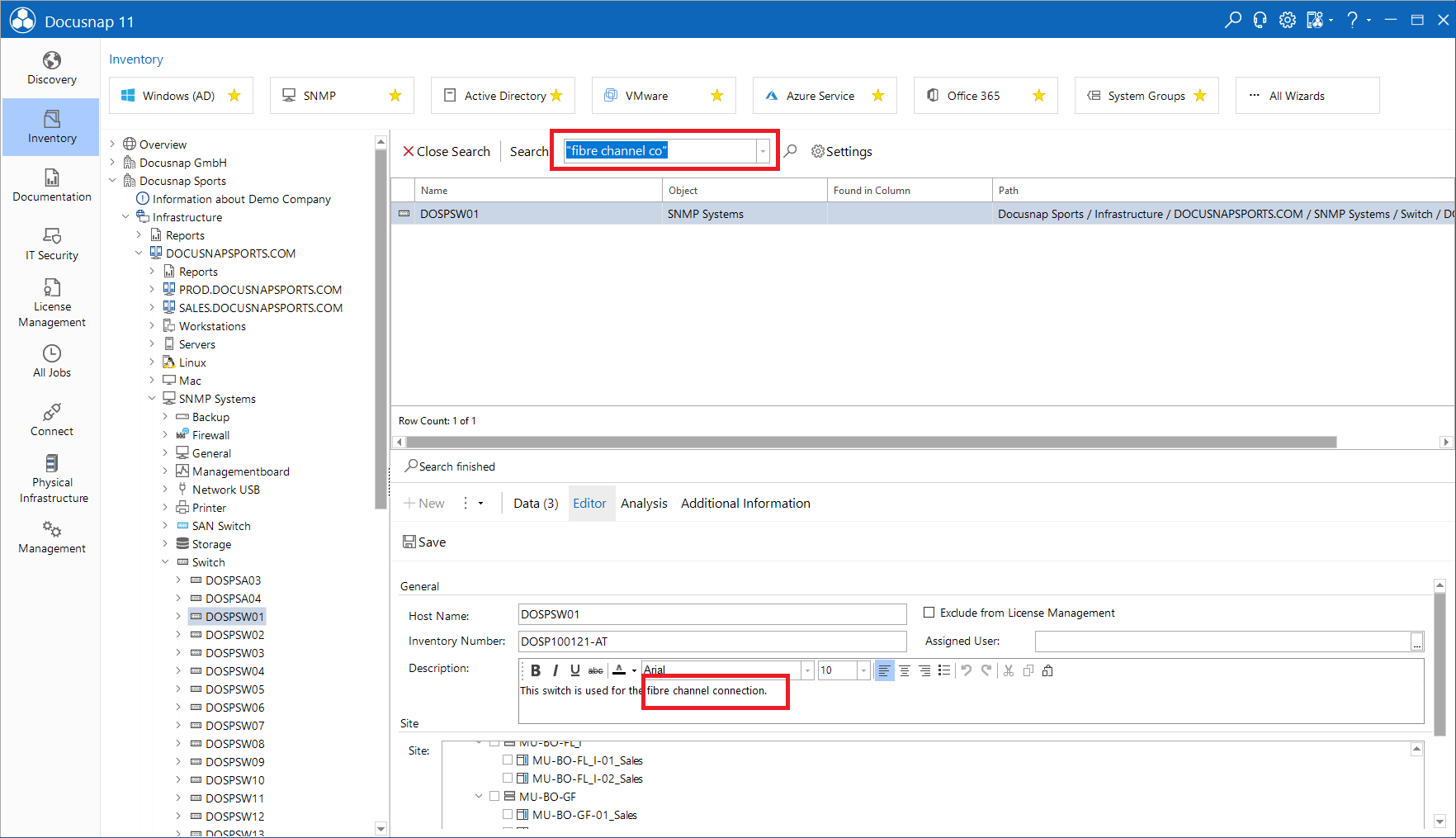Apply italic formatting in description editor
Image resolution: width=1456 pixels, height=838 pixels.
tap(555, 670)
